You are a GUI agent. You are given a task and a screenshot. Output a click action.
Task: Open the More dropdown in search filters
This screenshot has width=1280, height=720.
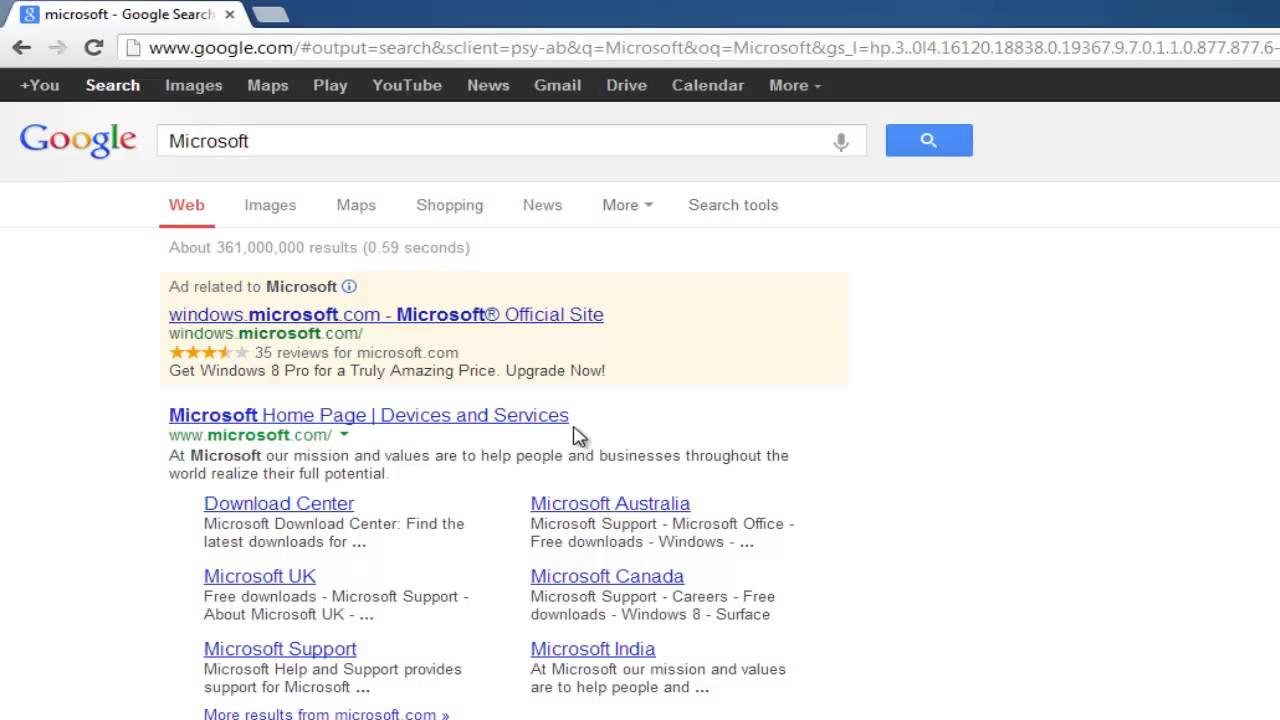click(627, 205)
